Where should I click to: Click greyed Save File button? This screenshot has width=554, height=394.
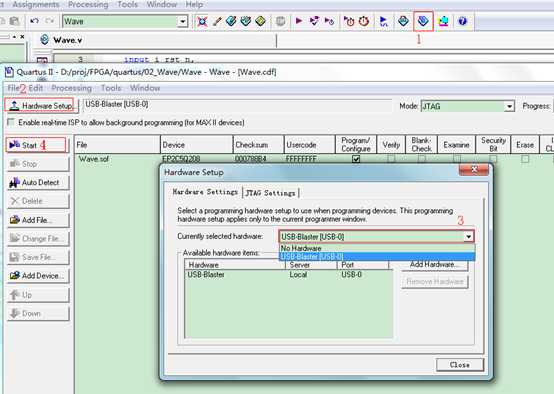pyautogui.click(x=38, y=257)
